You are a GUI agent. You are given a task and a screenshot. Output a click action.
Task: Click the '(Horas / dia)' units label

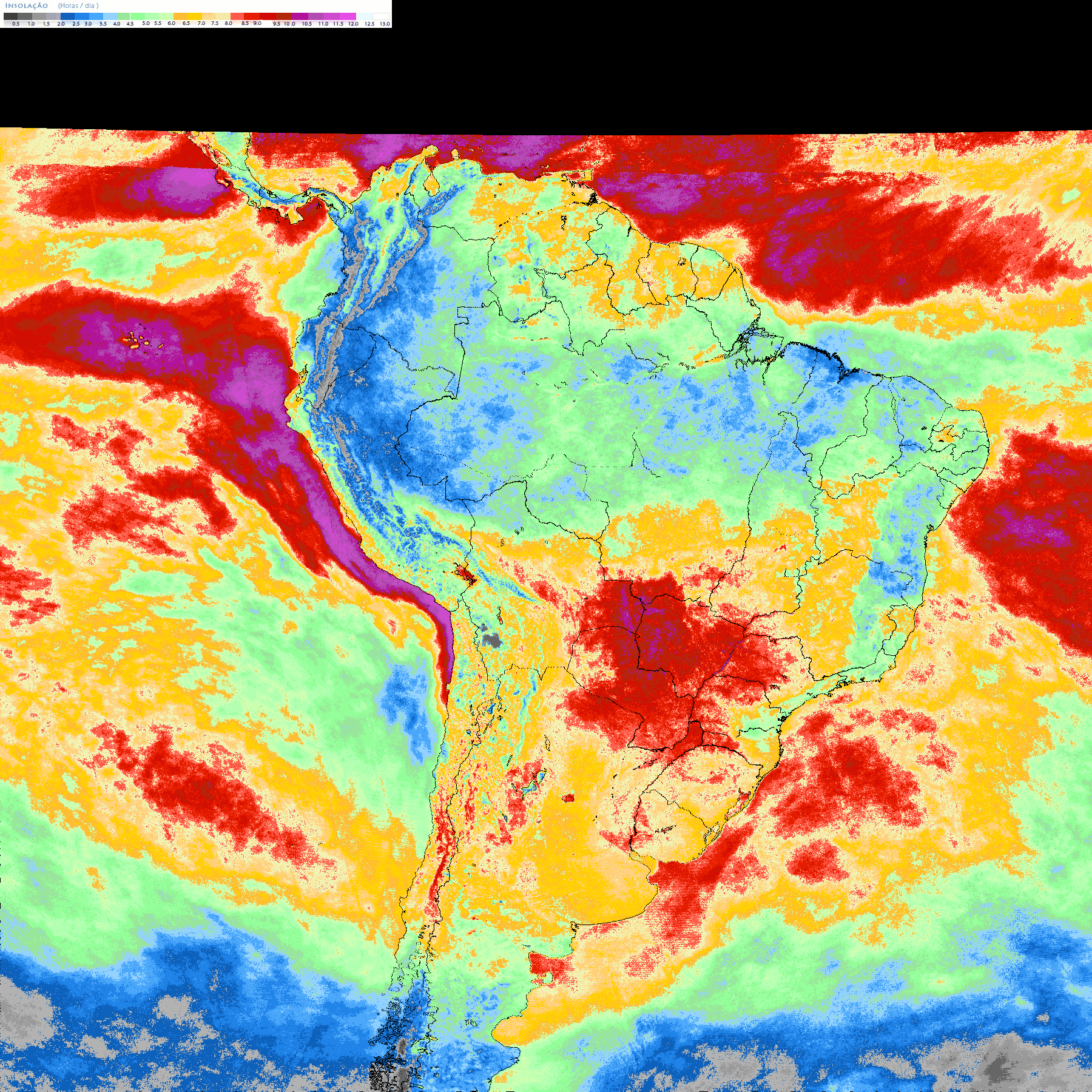78,5
